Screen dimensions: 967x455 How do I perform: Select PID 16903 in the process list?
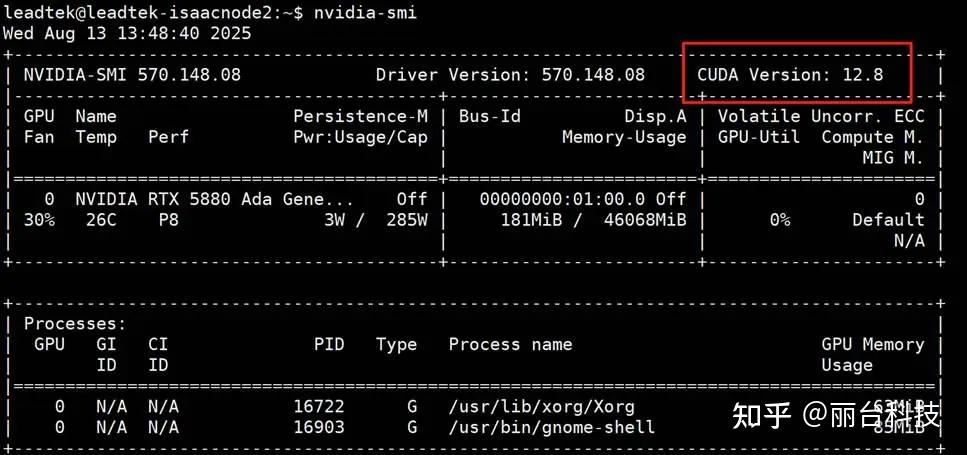click(x=318, y=427)
